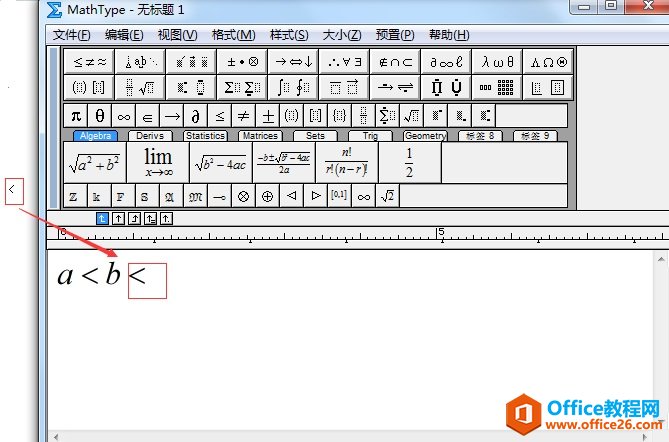Open the 文件(F) menu
Image resolution: width=669 pixels, height=442 pixels.
(72, 35)
